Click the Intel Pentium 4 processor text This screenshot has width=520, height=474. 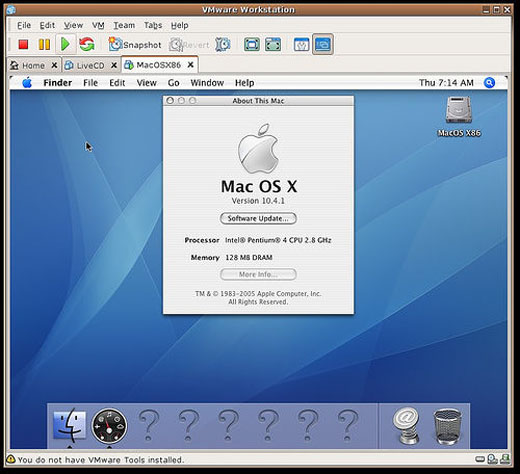[278, 240]
